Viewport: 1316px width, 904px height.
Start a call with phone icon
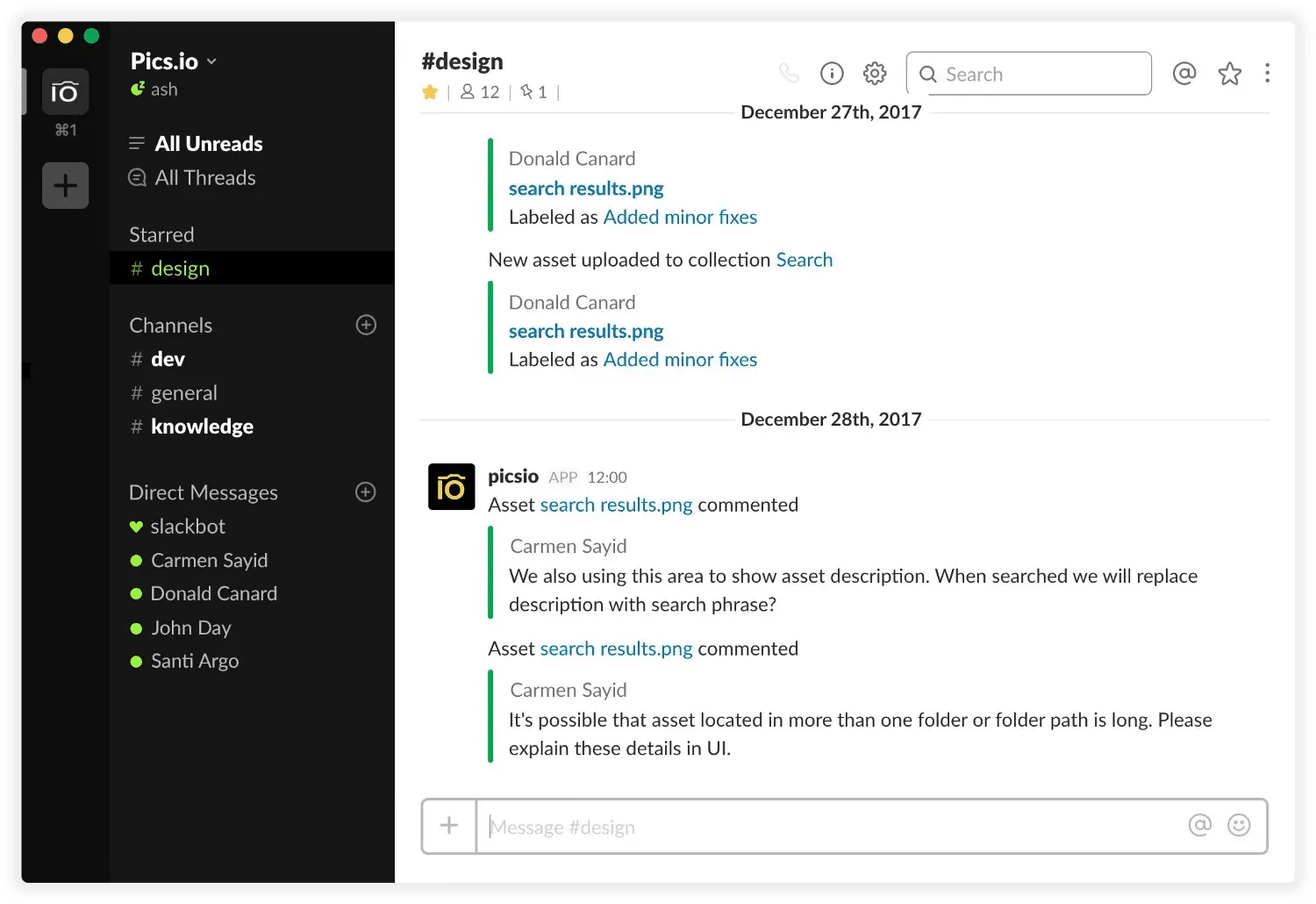tap(789, 73)
